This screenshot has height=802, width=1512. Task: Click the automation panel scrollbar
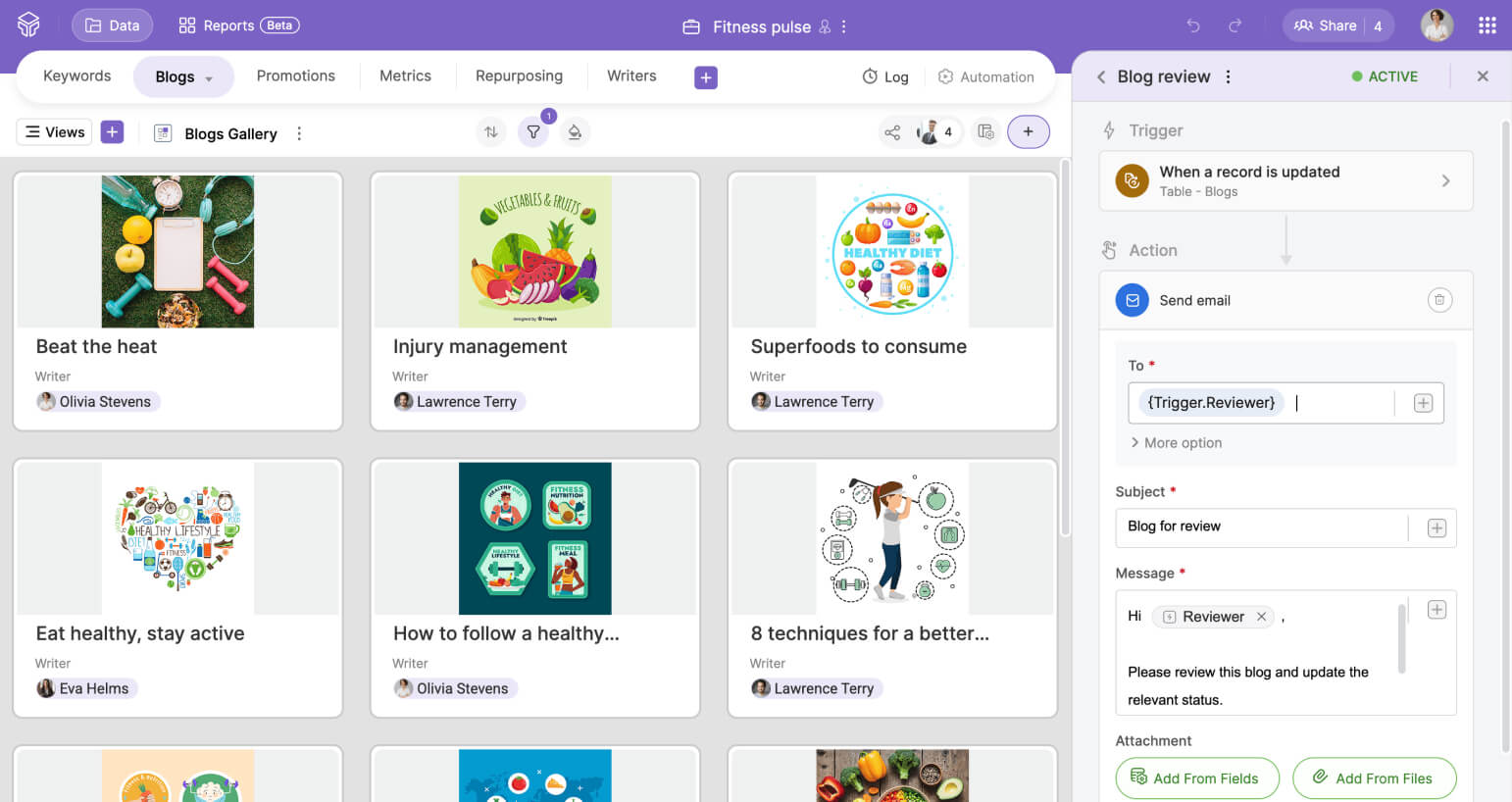(x=1506, y=436)
